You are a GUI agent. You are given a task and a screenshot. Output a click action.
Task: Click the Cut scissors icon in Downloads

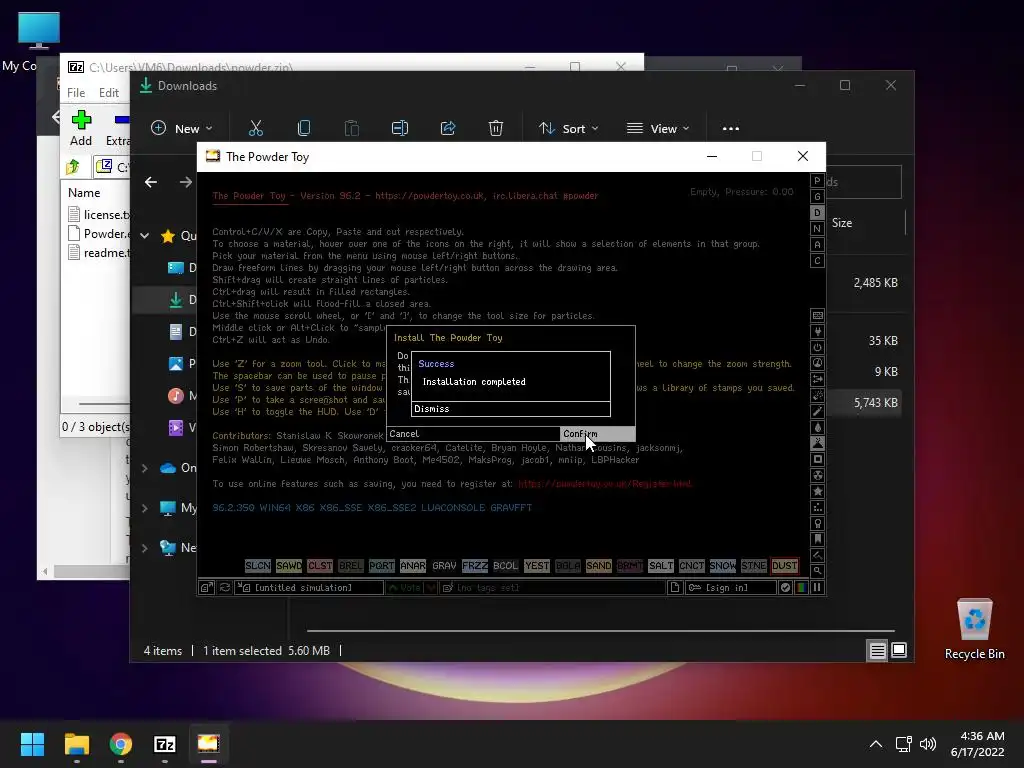(255, 128)
